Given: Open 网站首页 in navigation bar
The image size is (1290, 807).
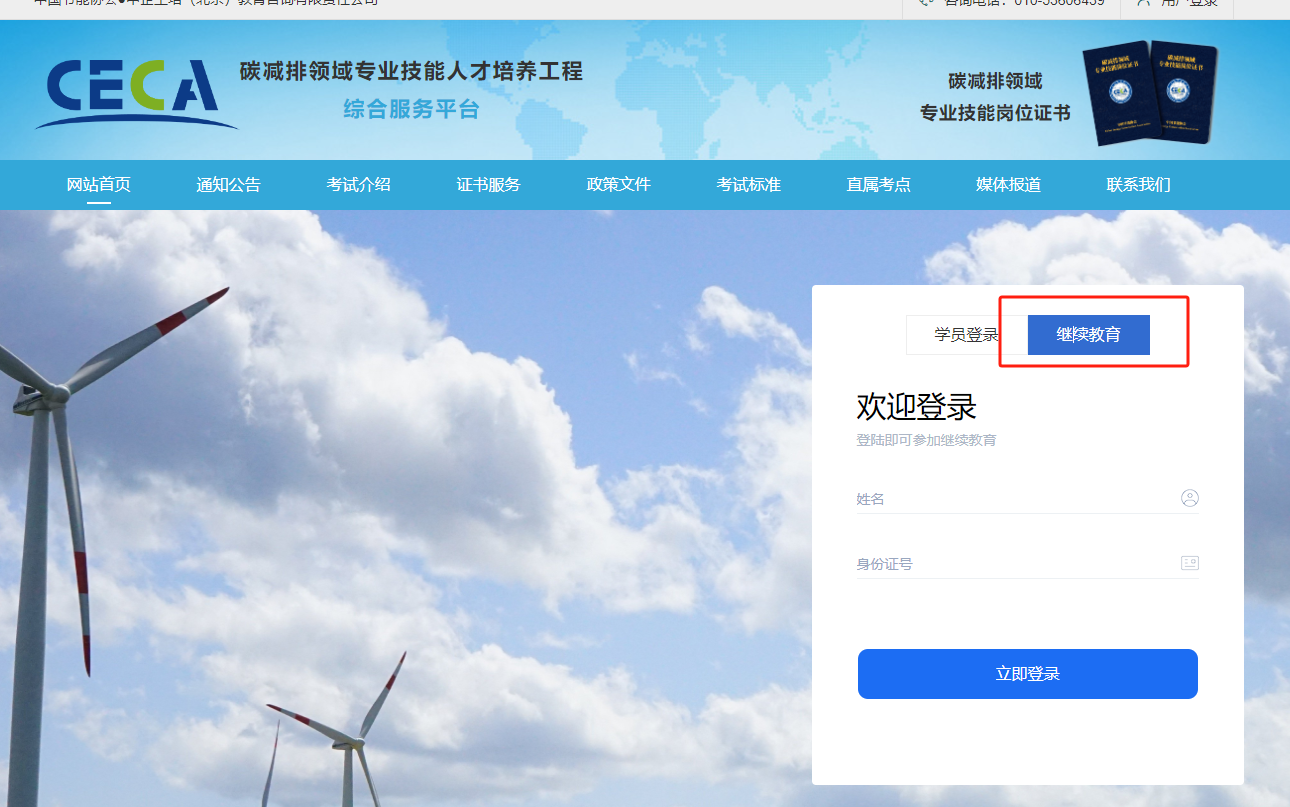Looking at the screenshot, I should [x=99, y=185].
